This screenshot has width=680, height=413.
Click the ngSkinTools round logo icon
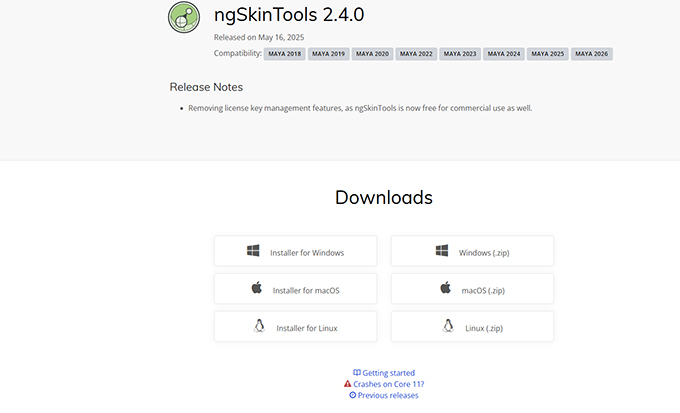184,17
